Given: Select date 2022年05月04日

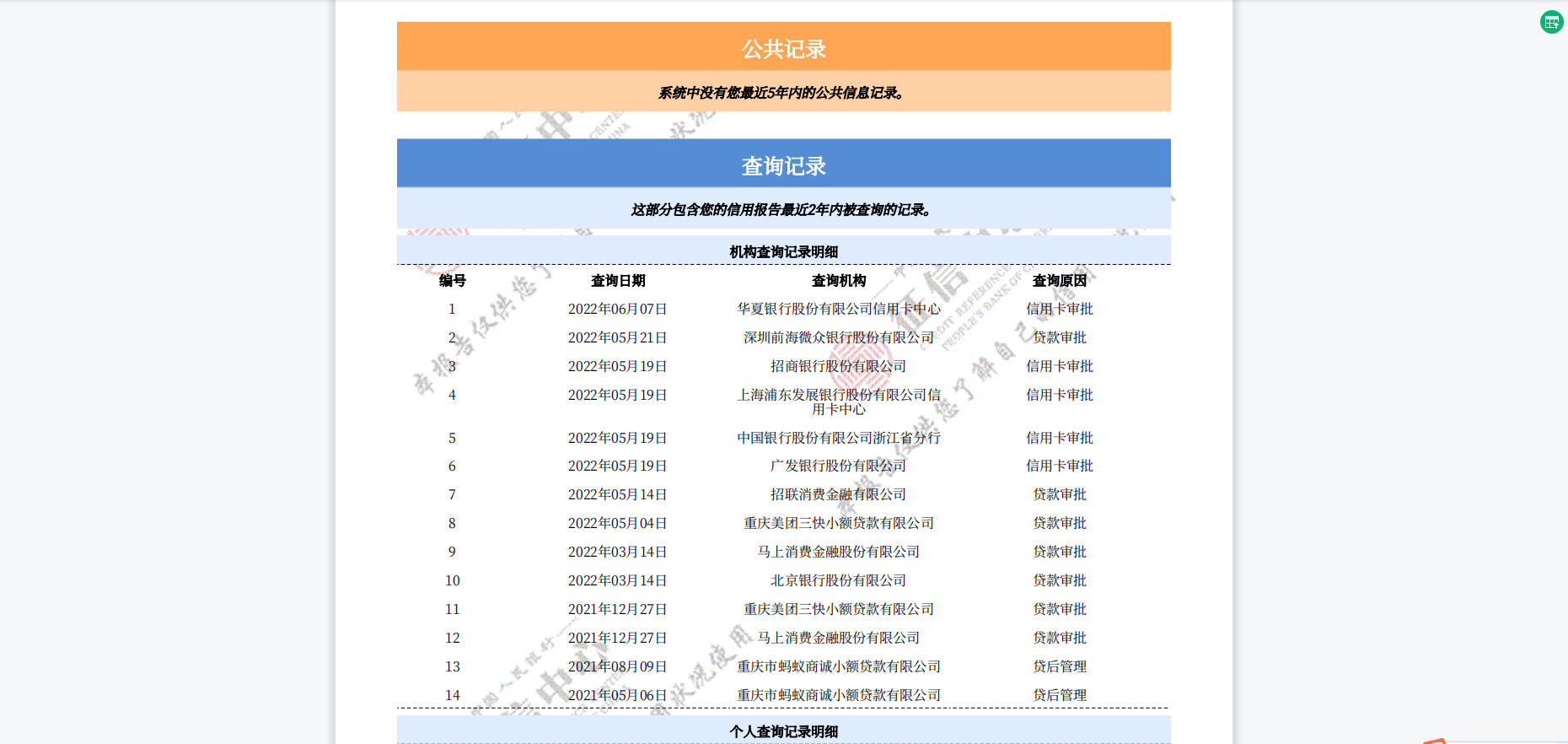Looking at the screenshot, I should pyautogui.click(x=618, y=523).
